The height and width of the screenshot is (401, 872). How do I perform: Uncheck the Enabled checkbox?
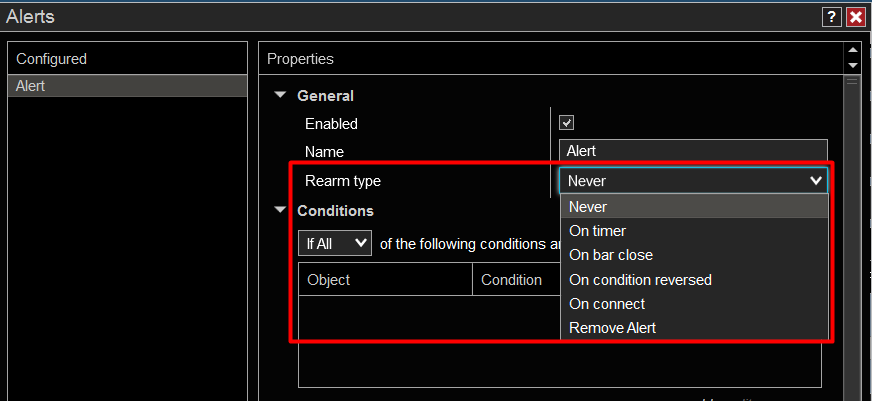click(566, 123)
